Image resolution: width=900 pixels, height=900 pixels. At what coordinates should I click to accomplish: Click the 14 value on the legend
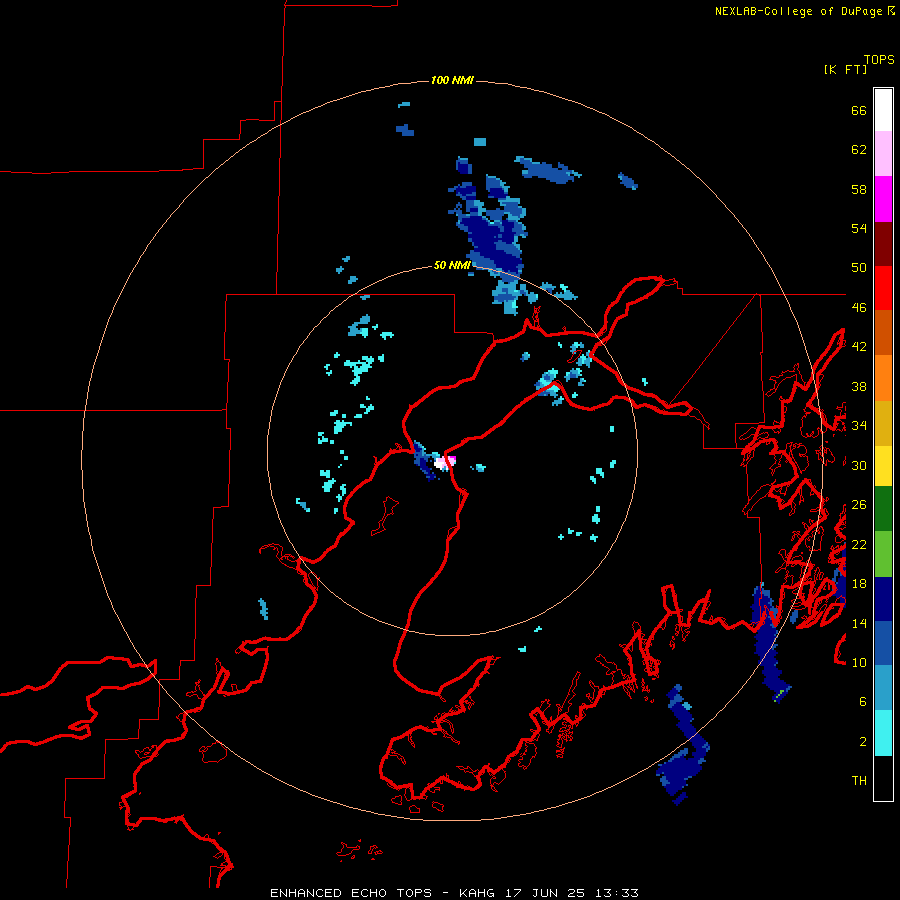[x=859, y=623]
